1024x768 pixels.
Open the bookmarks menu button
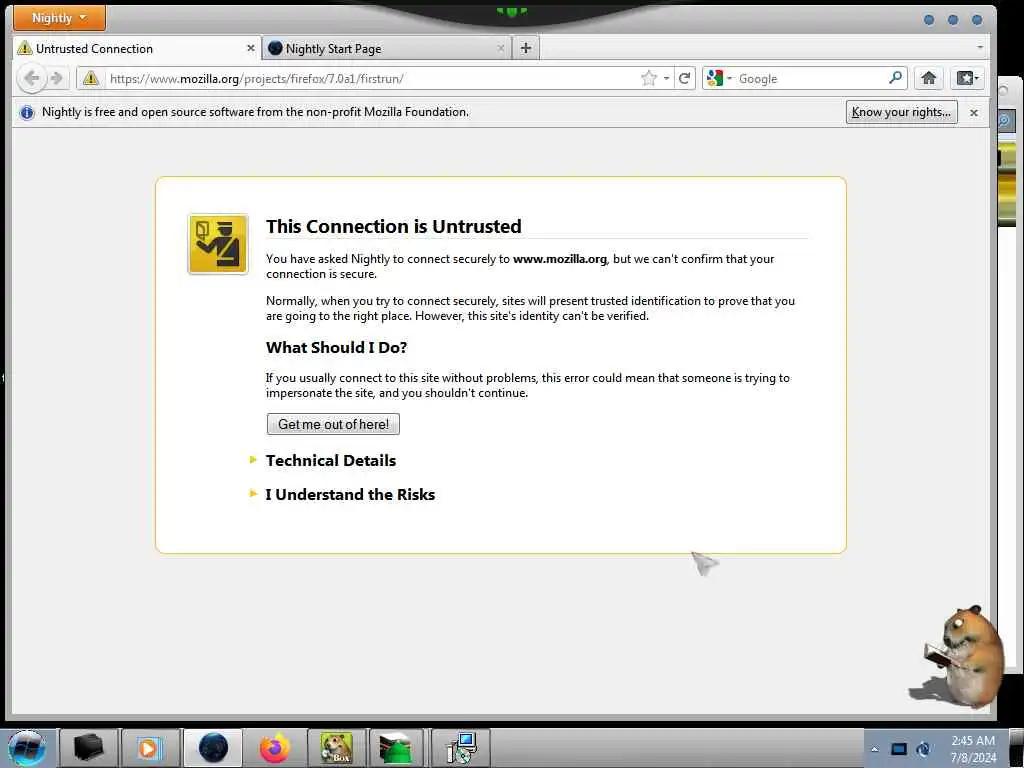(x=967, y=78)
